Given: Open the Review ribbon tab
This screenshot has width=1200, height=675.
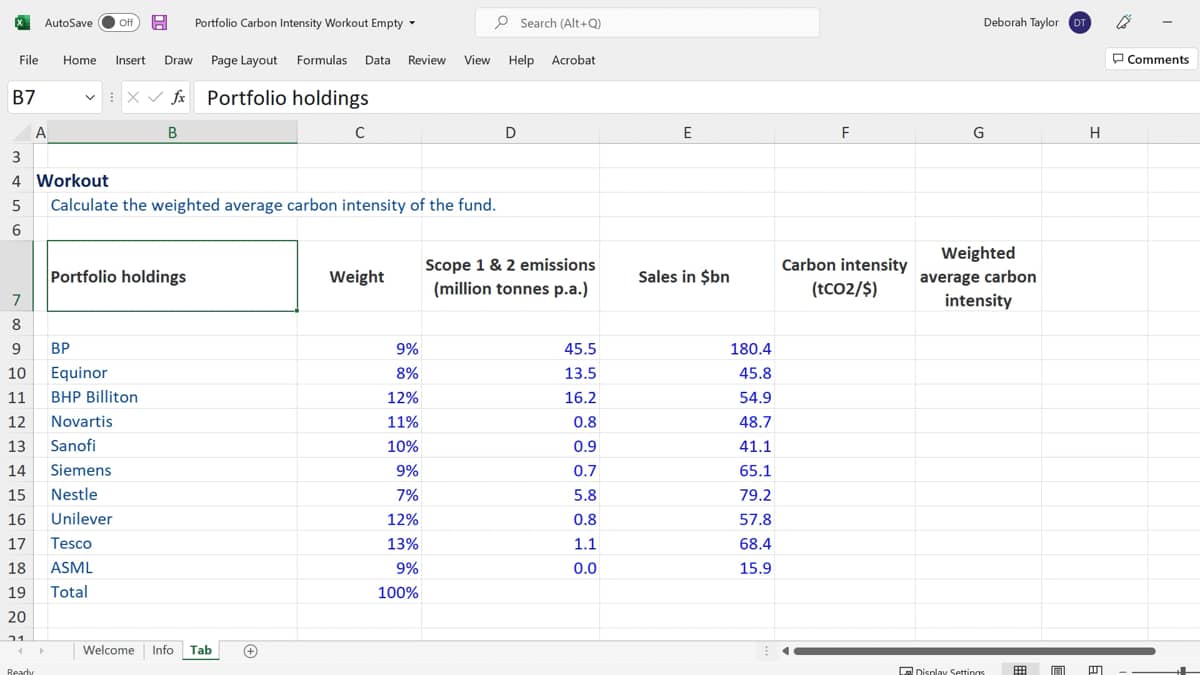Looking at the screenshot, I should pyautogui.click(x=427, y=60).
